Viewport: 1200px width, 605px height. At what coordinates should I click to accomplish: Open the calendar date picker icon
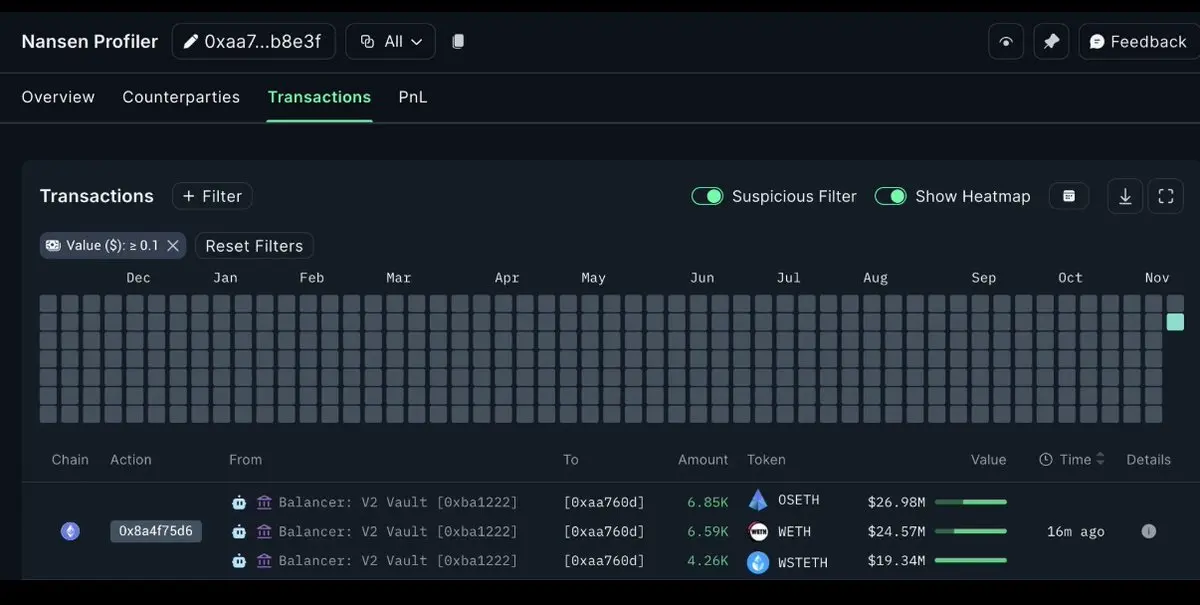(x=1069, y=196)
